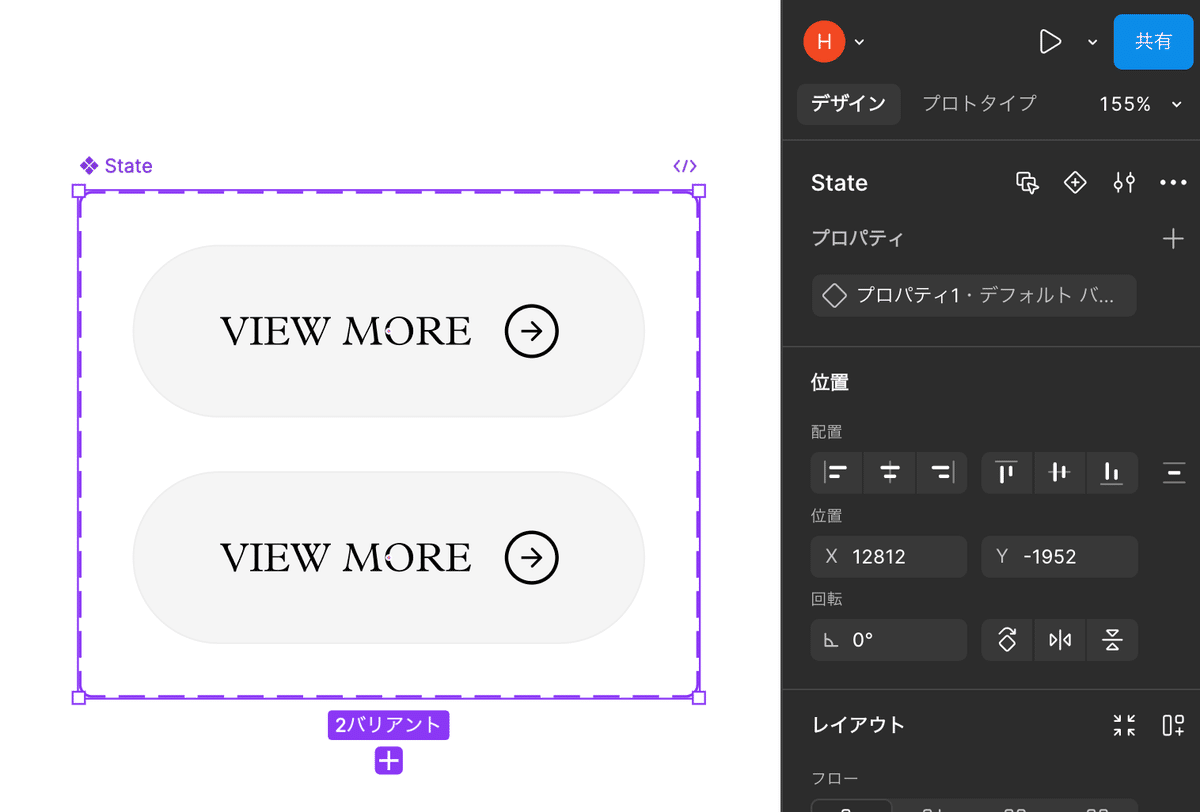Click the プロパティ1 property chip
This screenshot has width=1200, height=812.
(973, 296)
